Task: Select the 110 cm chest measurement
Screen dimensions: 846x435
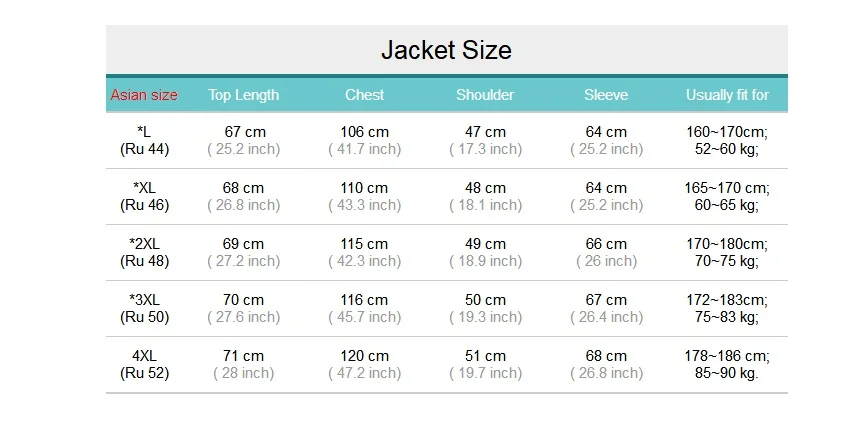Action: click(x=364, y=188)
